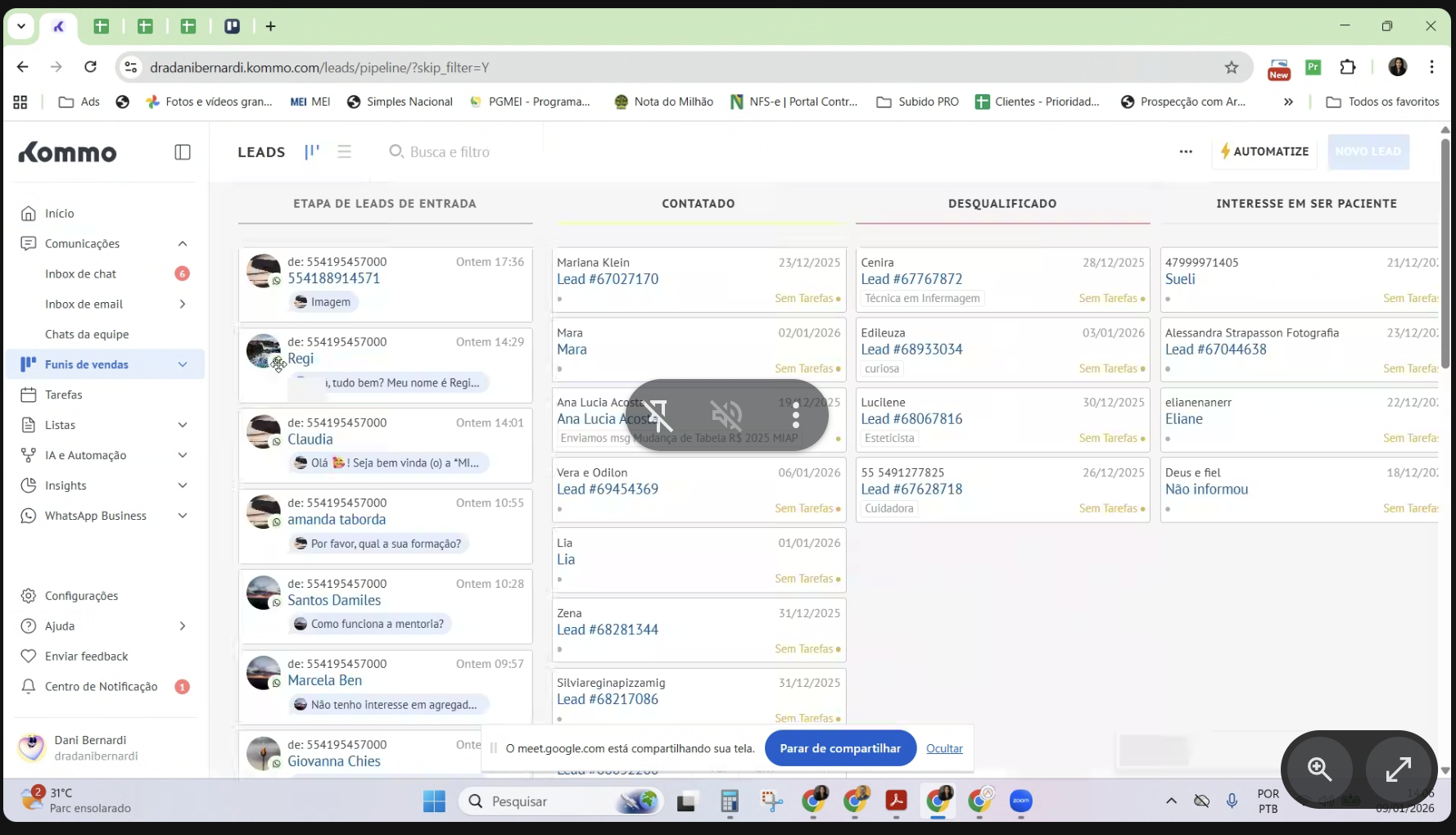Open the three-dot more options menu
This screenshot has height=835, width=1456.
pyautogui.click(x=1185, y=151)
